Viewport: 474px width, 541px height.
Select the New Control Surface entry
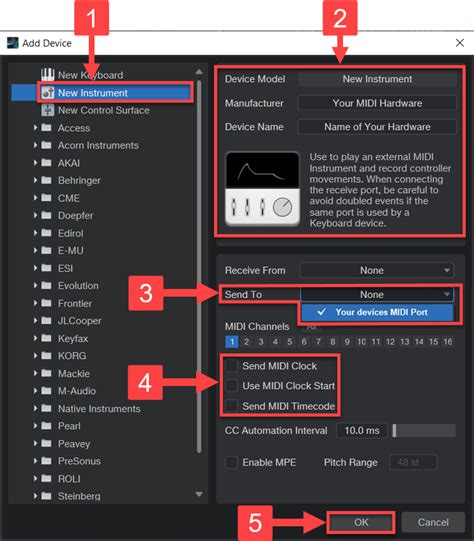click(101, 110)
